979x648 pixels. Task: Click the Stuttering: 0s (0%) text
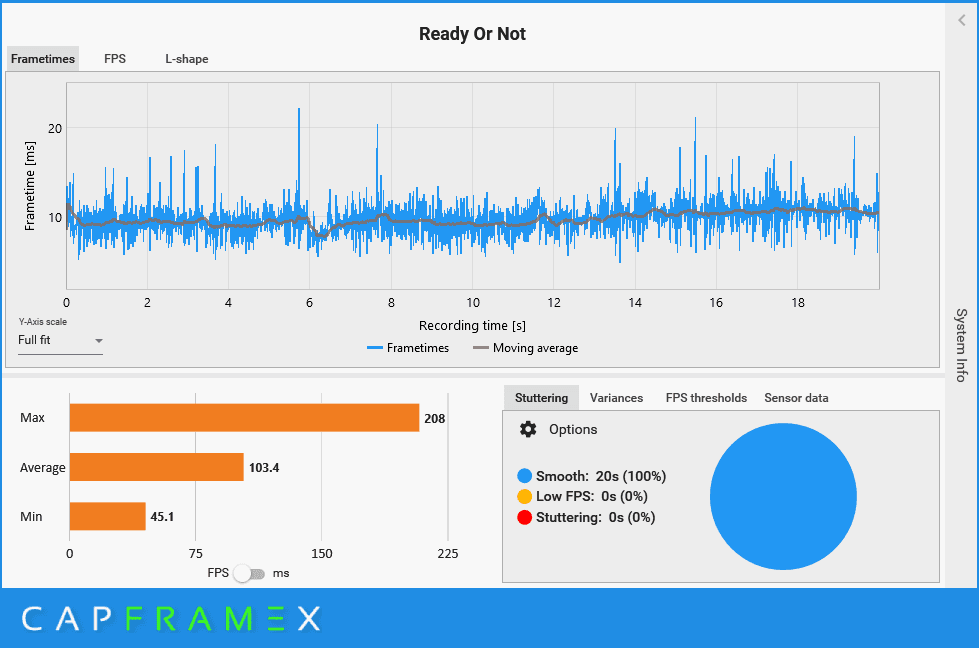click(x=596, y=517)
